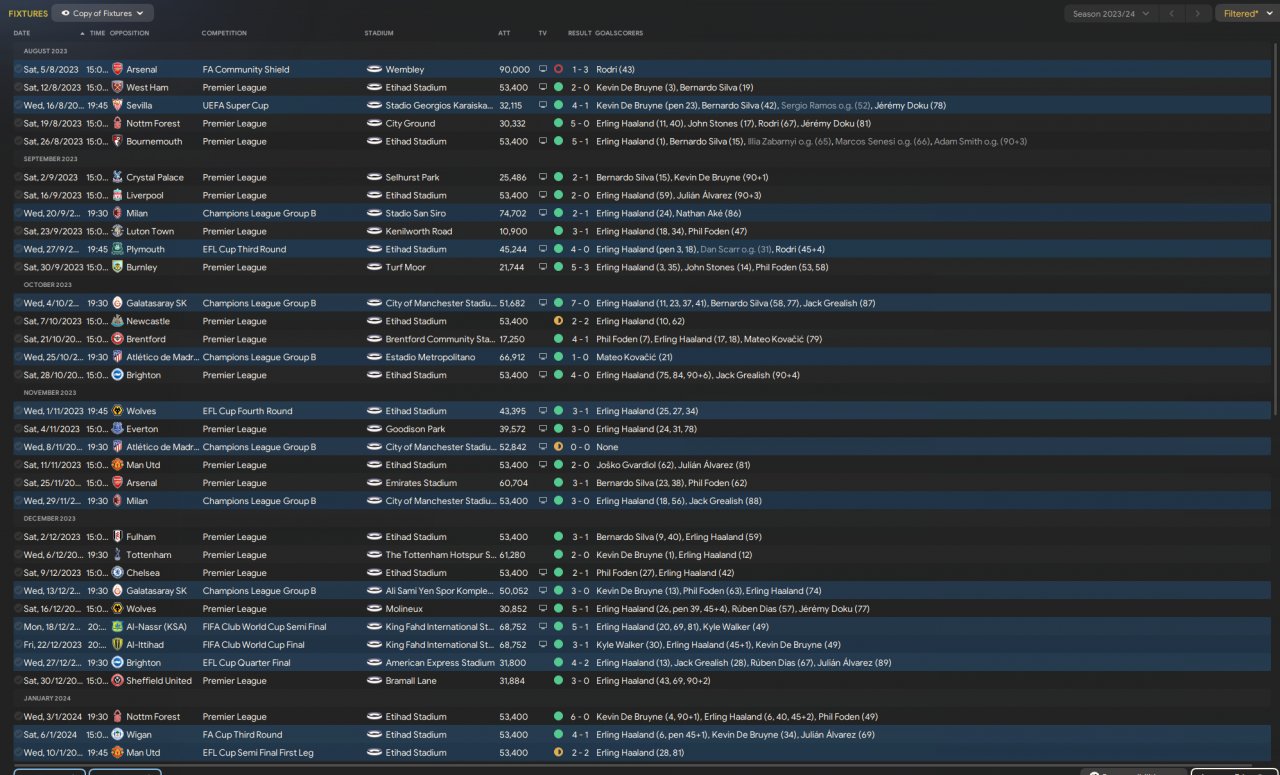The width and height of the screenshot is (1280, 775).
Task: Click the UEFA Super Cup competition name
Action: 235,106
